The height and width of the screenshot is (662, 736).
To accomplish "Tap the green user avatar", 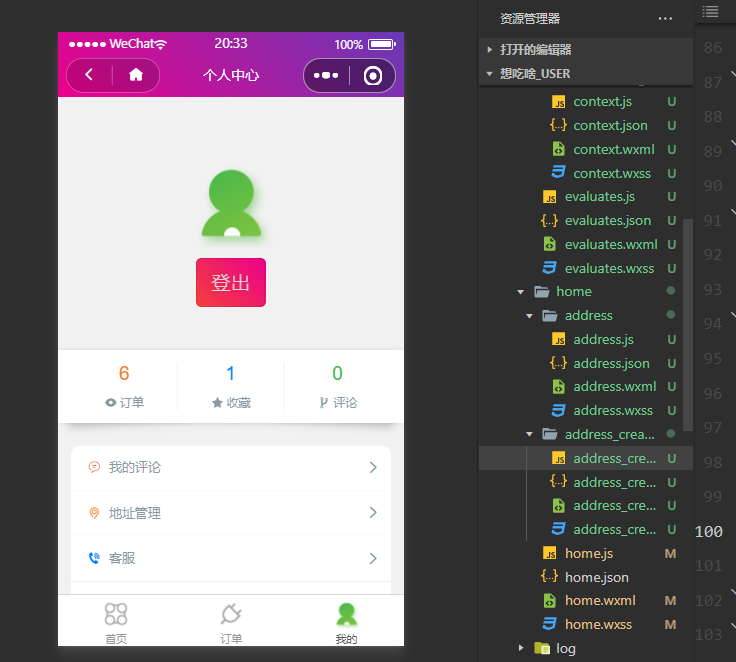I will tap(231, 203).
